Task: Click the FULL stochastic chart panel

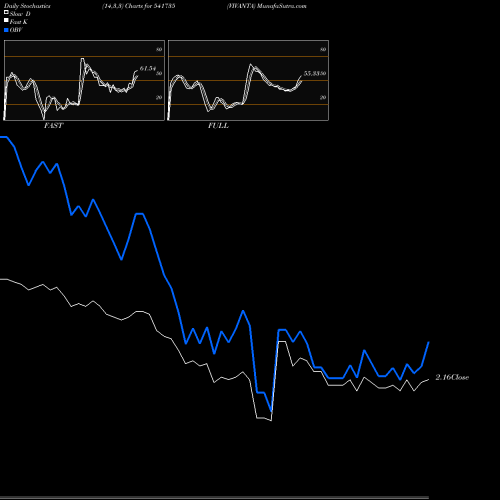Action: (x=248, y=80)
